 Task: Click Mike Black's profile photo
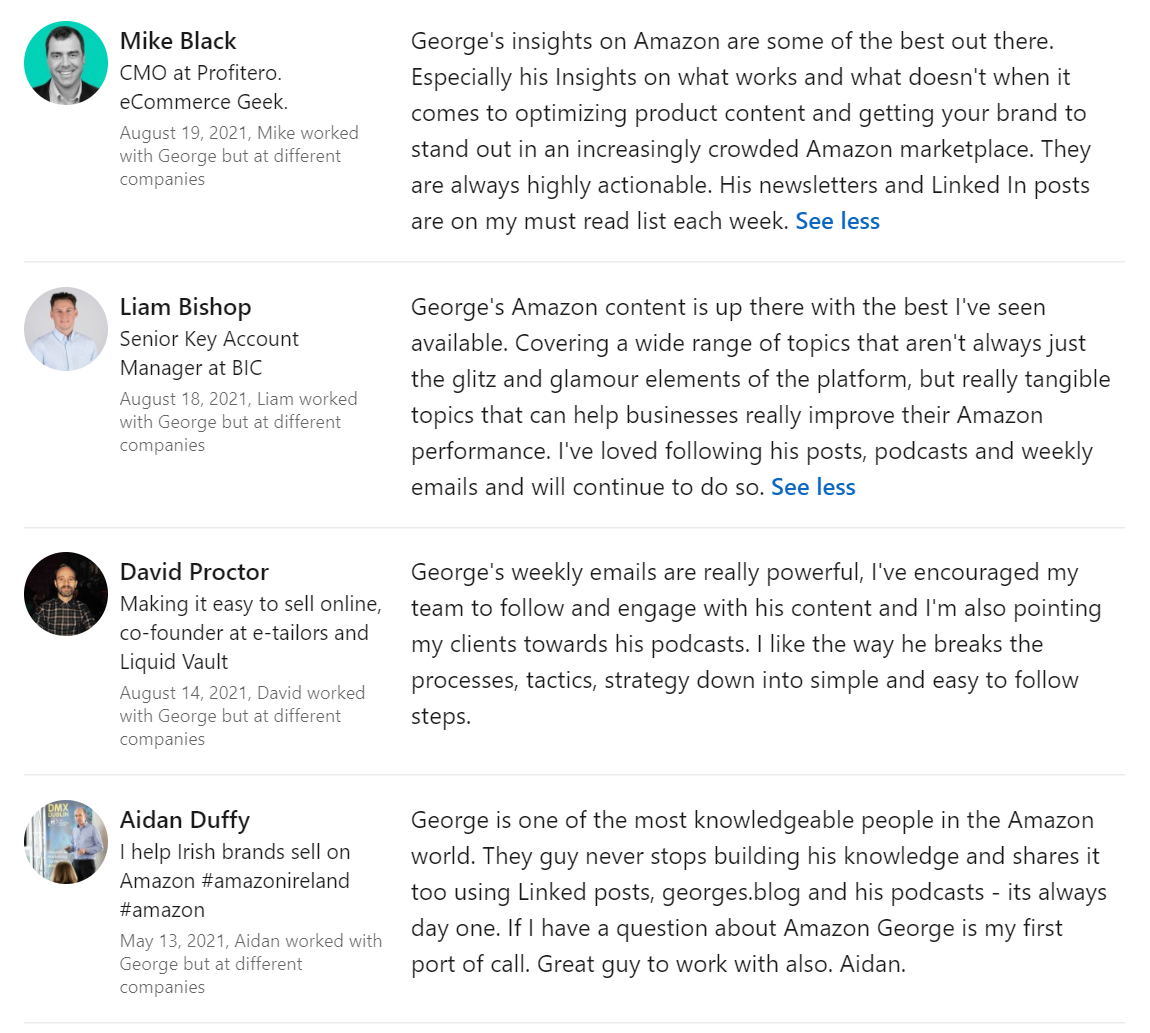(x=66, y=63)
